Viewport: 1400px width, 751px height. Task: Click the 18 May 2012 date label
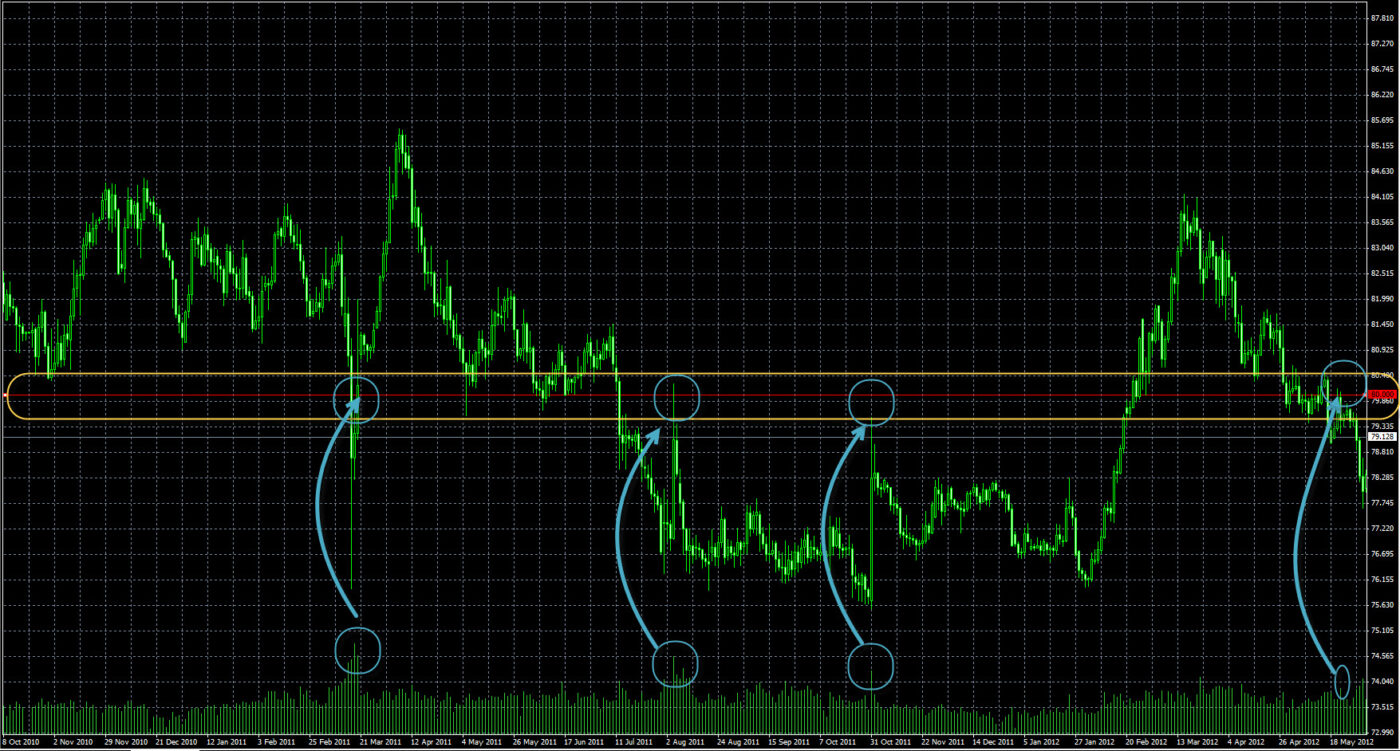1353,743
